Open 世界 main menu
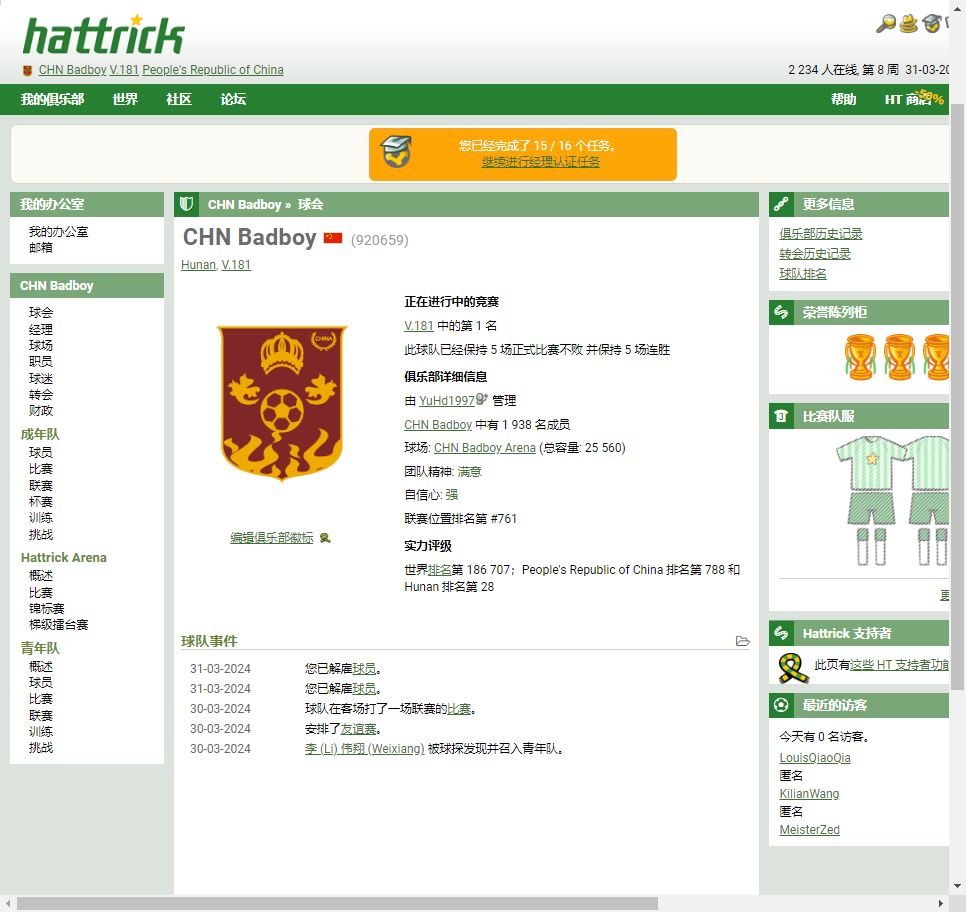 pyautogui.click(x=125, y=99)
